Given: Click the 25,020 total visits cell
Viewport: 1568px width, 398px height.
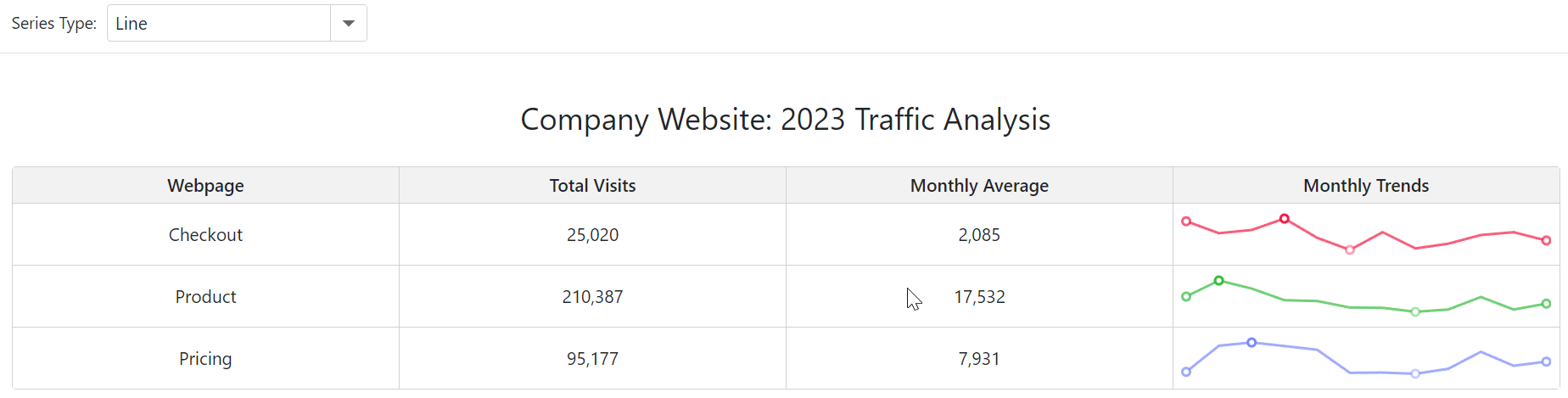Looking at the screenshot, I should (x=593, y=234).
